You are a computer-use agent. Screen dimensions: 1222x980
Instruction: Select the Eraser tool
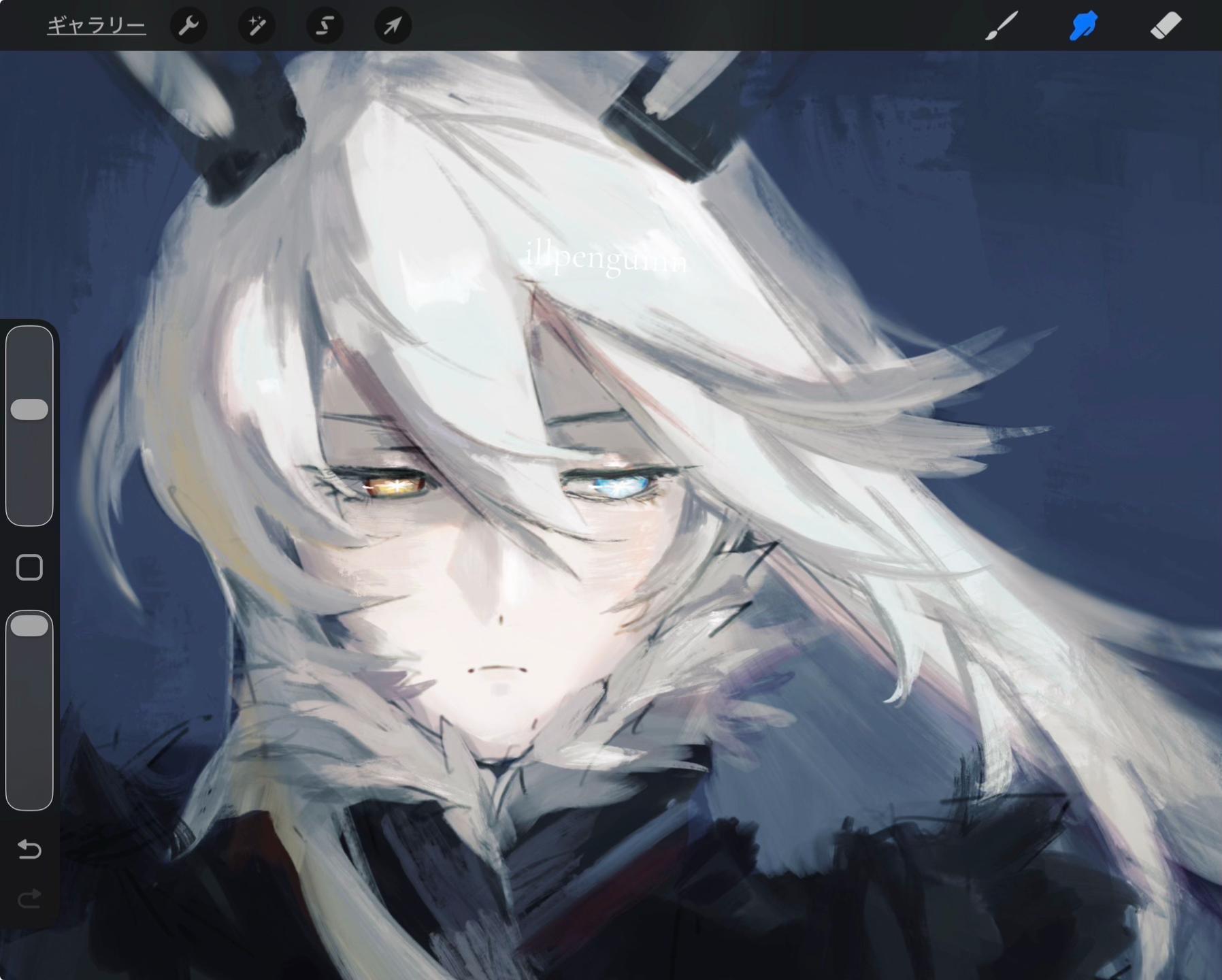pyautogui.click(x=1165, y=26)
